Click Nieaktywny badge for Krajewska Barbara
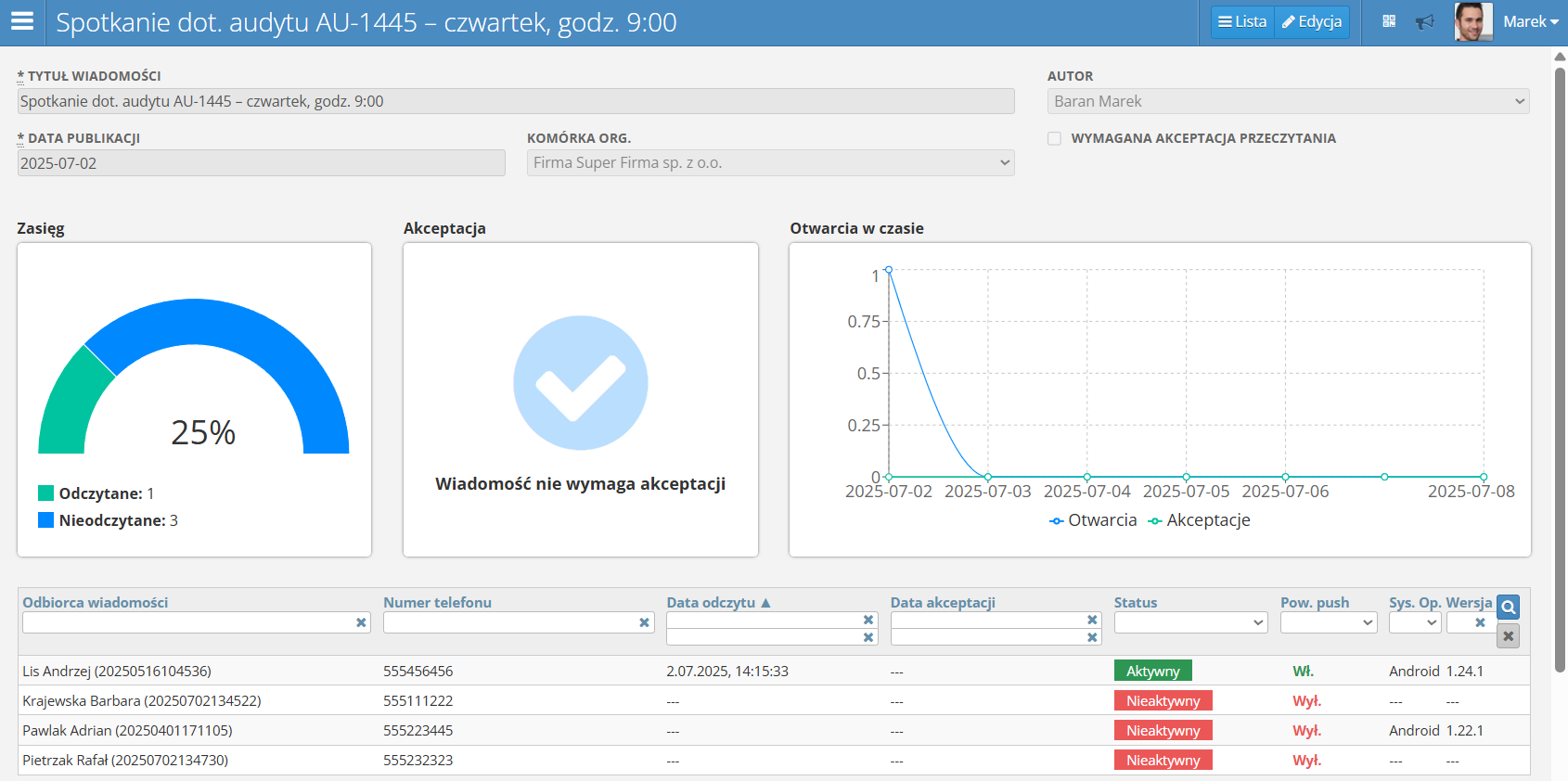The image size is (1568, 781). coord(1163,700)
